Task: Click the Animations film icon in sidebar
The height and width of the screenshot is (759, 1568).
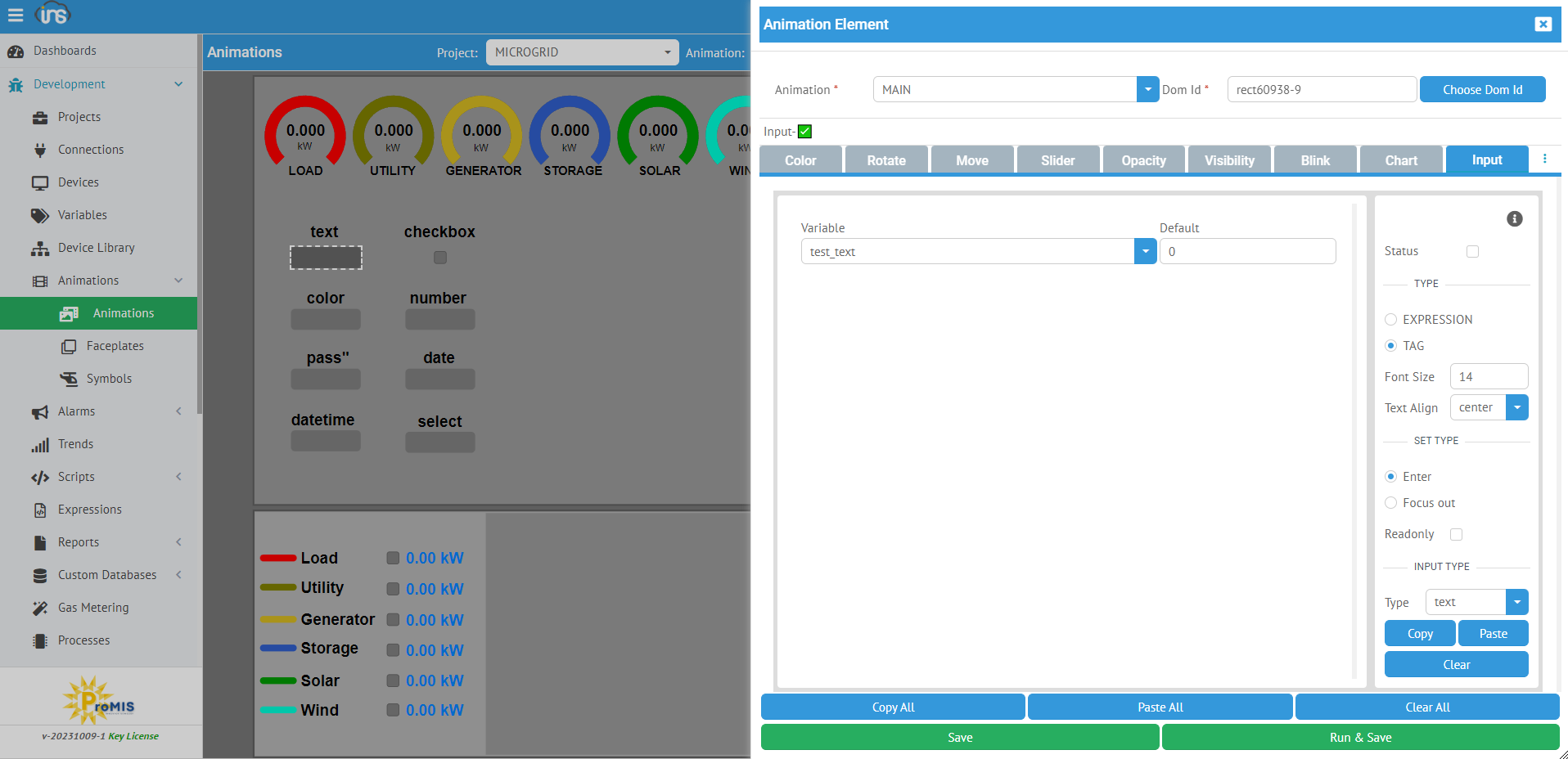Action: click(x=40, y=281)
